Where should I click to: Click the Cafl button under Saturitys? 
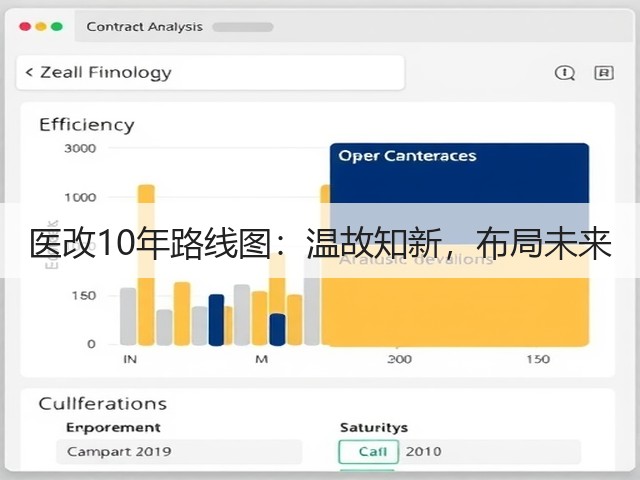point(369,451)
